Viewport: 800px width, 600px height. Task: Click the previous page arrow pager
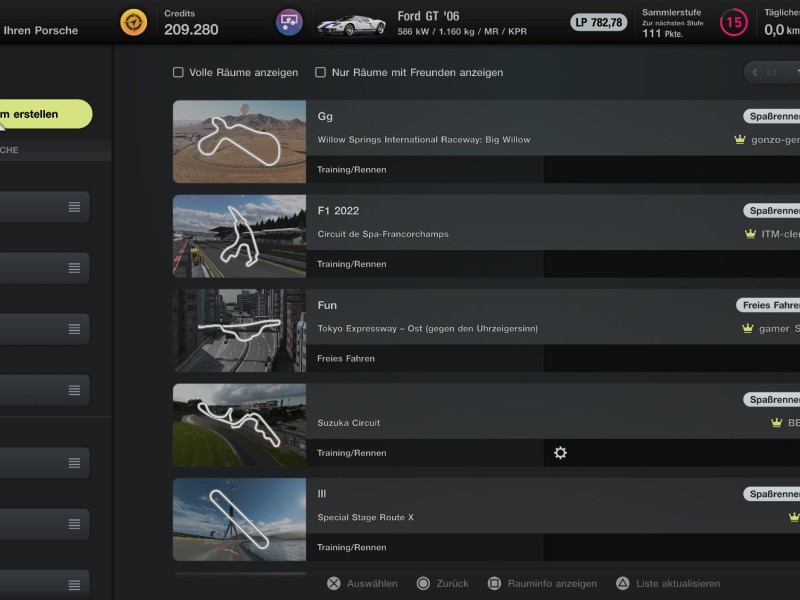tap(756, 72)
